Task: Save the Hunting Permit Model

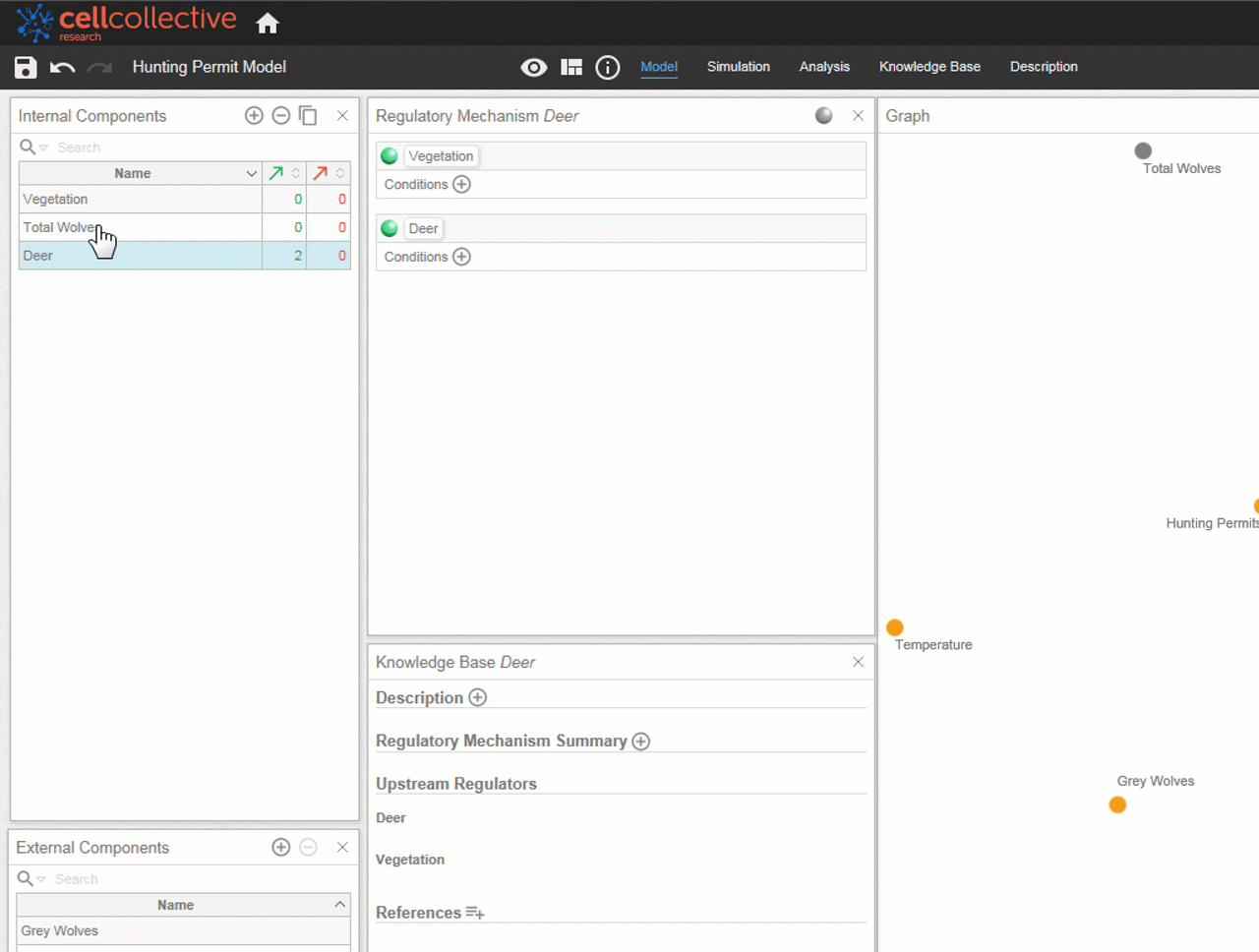Action: pos(26,67)
